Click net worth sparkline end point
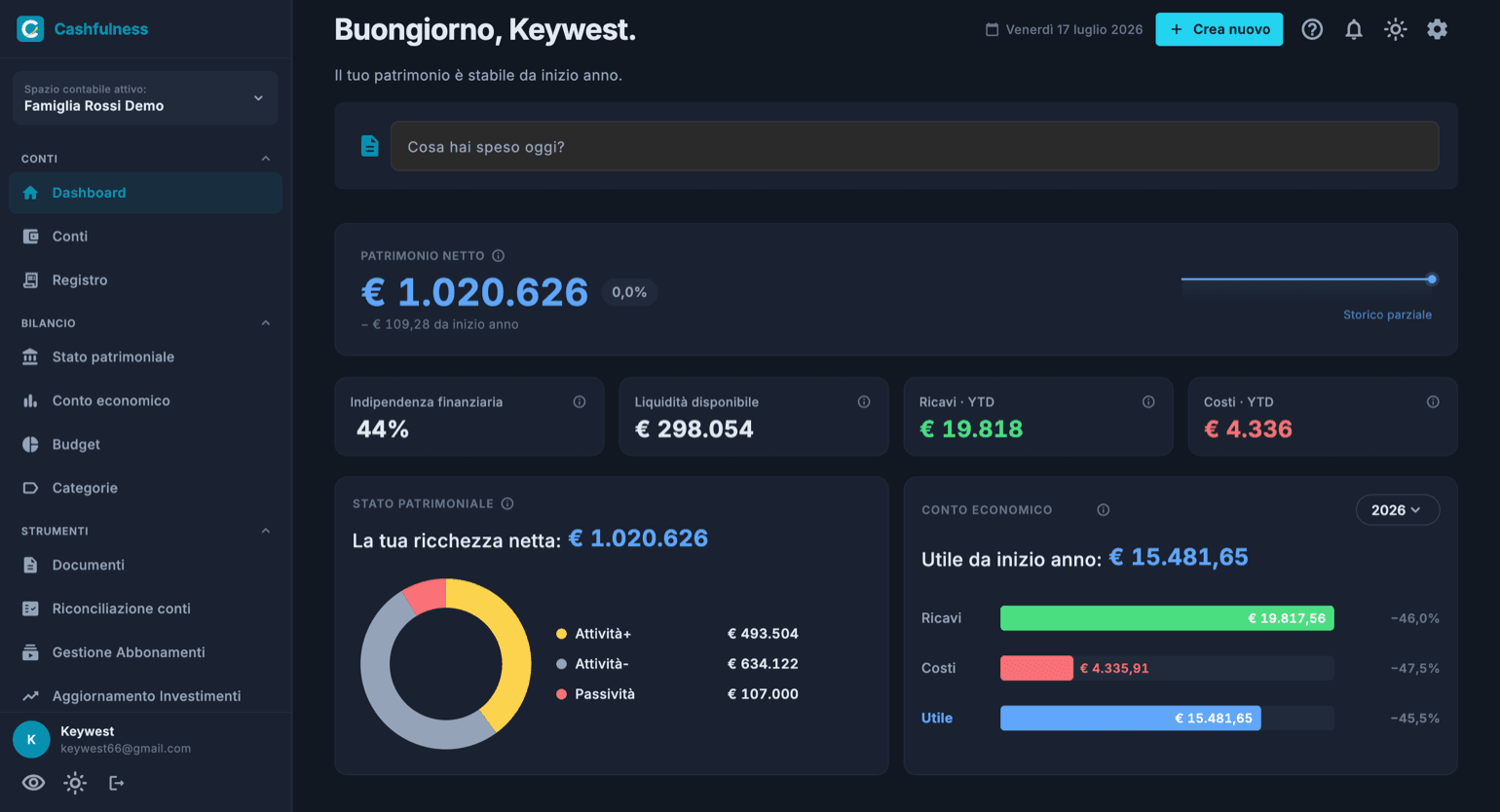 coord(1432,279)
